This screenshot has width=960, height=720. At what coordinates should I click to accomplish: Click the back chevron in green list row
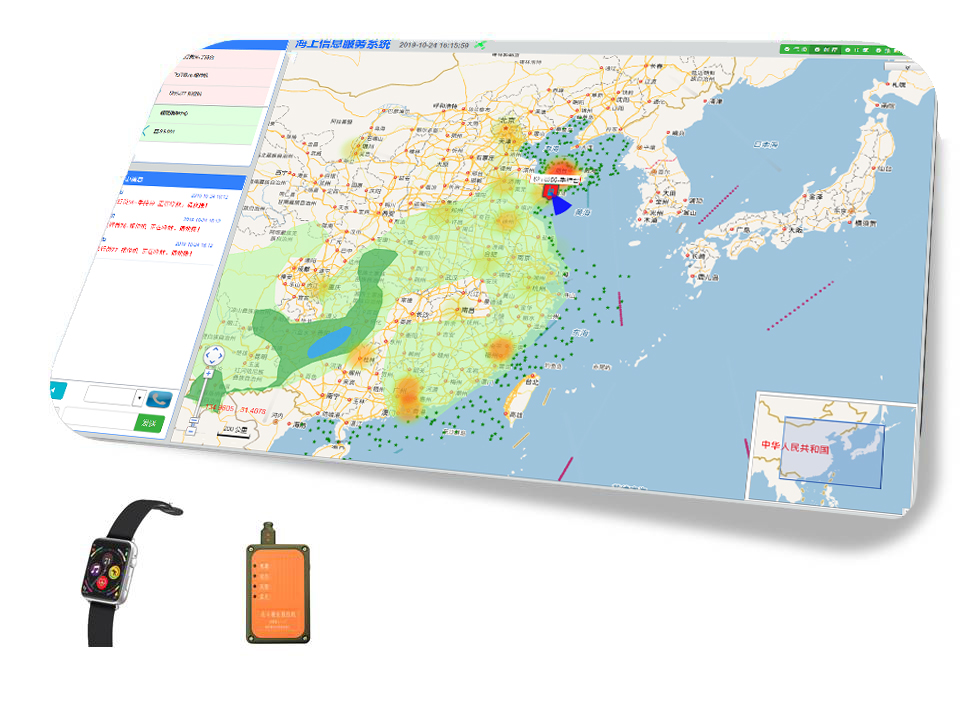pyautogui.click(x=144, y=131)
